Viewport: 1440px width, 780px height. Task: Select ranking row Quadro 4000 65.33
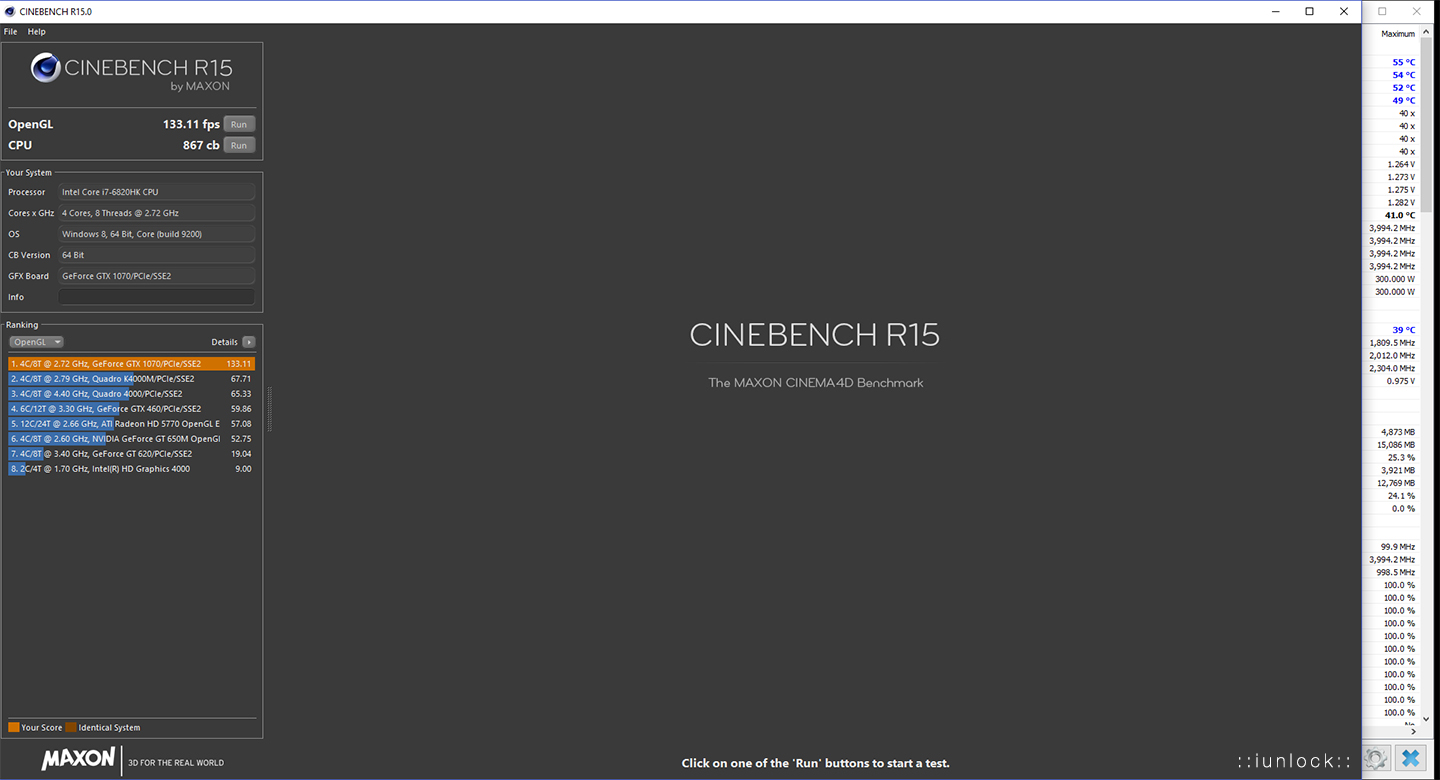[131, 394]
